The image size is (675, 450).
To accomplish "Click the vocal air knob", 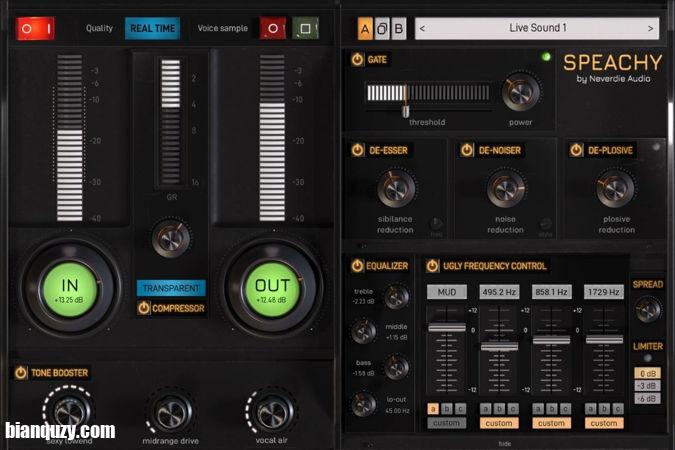I will pyautogui.click(x=272, y=413).
